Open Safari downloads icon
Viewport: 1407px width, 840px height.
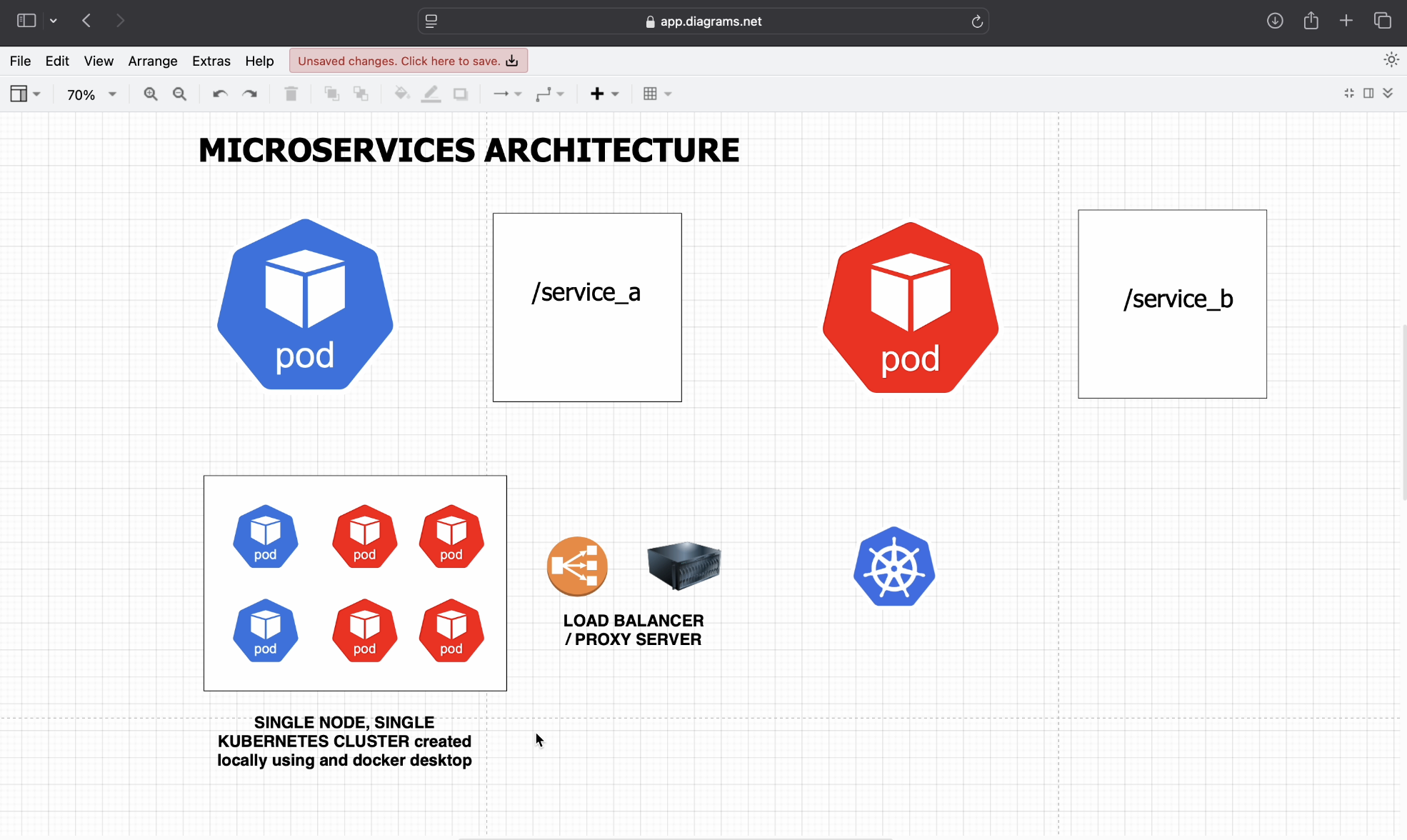[1275, 21]
